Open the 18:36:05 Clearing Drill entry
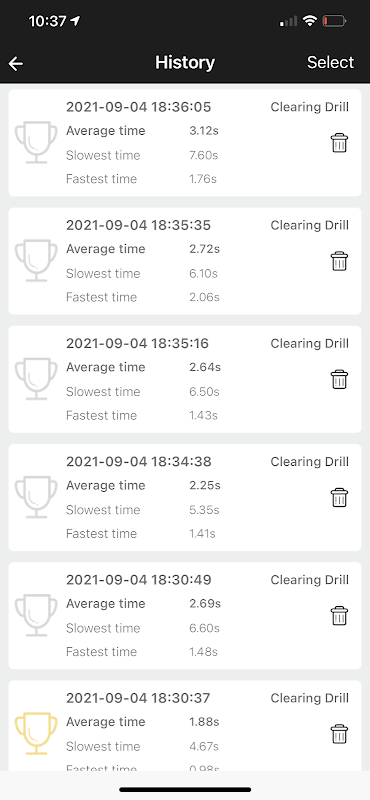Viewport: 370px width, 800px height. [185, 143]
